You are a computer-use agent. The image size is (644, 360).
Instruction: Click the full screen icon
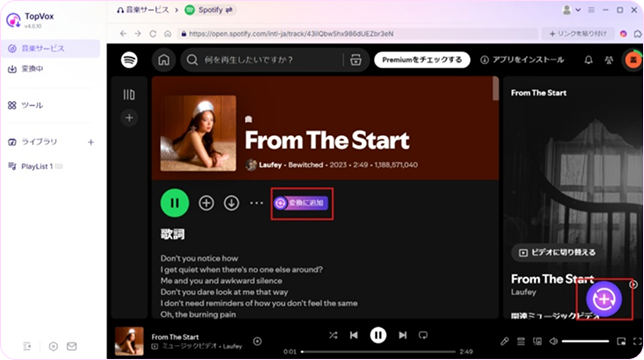(637, 341)
